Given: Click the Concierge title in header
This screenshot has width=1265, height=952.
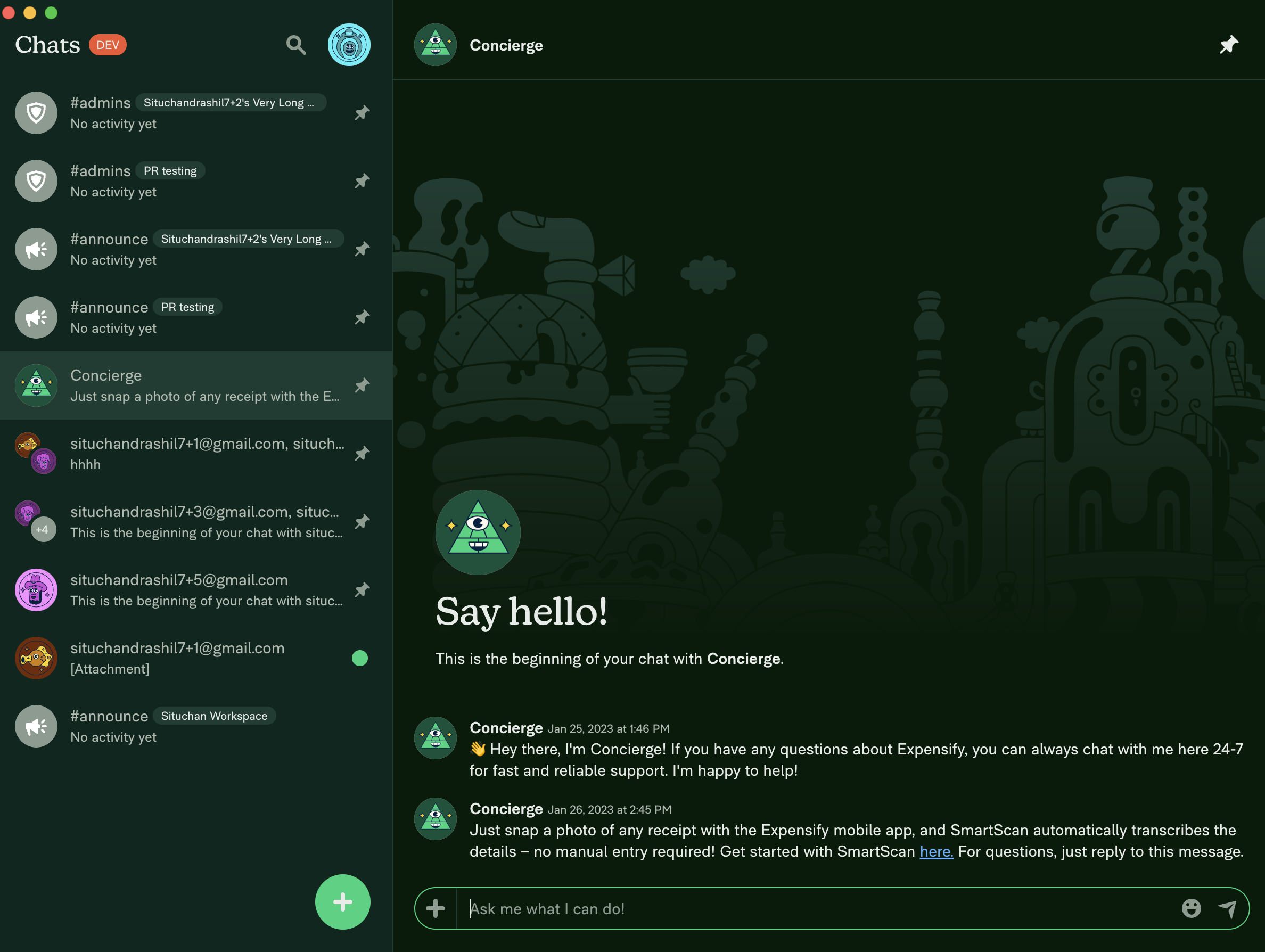Looking at the screenshot, I should tap(506, 45).
